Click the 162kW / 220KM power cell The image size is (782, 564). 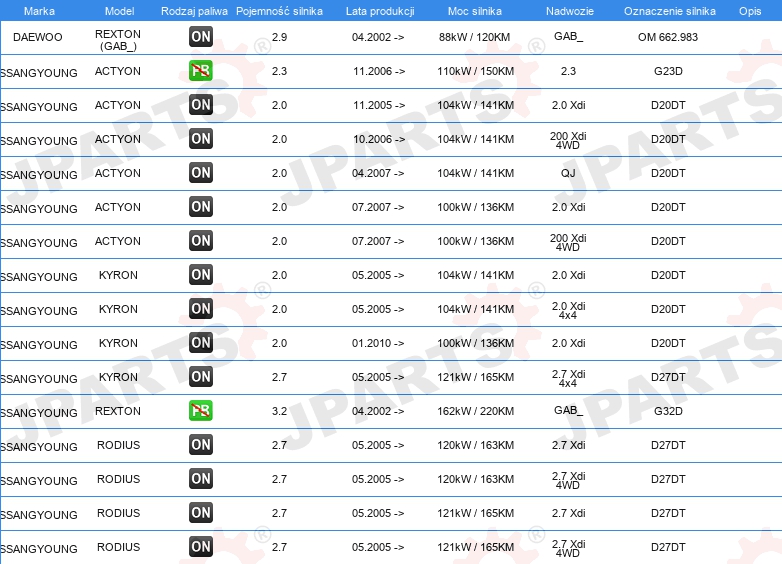coord(475,411)
